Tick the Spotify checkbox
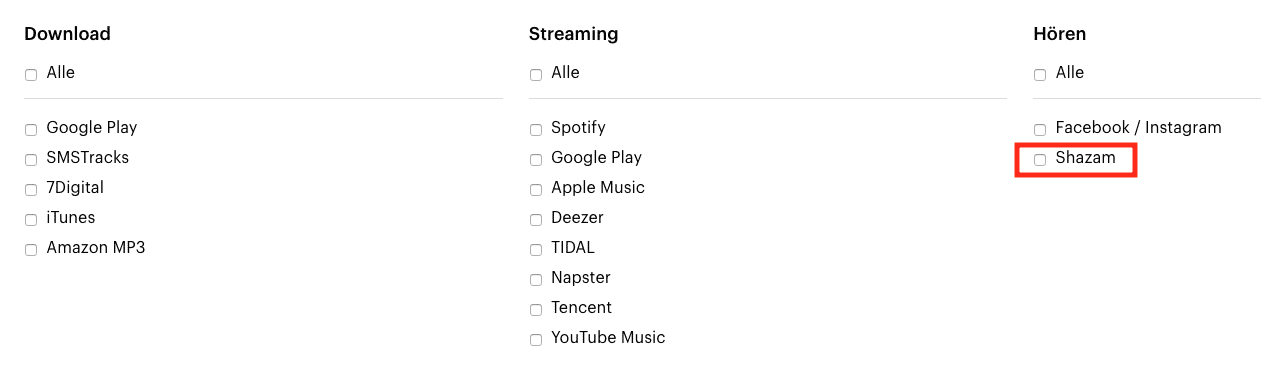 pyautogui.click(x=536, y=130)
